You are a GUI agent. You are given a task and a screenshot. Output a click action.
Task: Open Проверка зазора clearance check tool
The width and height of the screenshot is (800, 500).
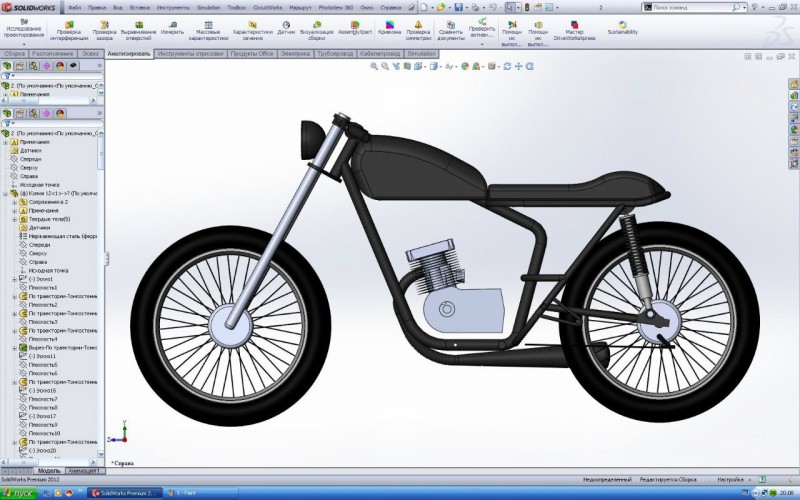(104, 31)
